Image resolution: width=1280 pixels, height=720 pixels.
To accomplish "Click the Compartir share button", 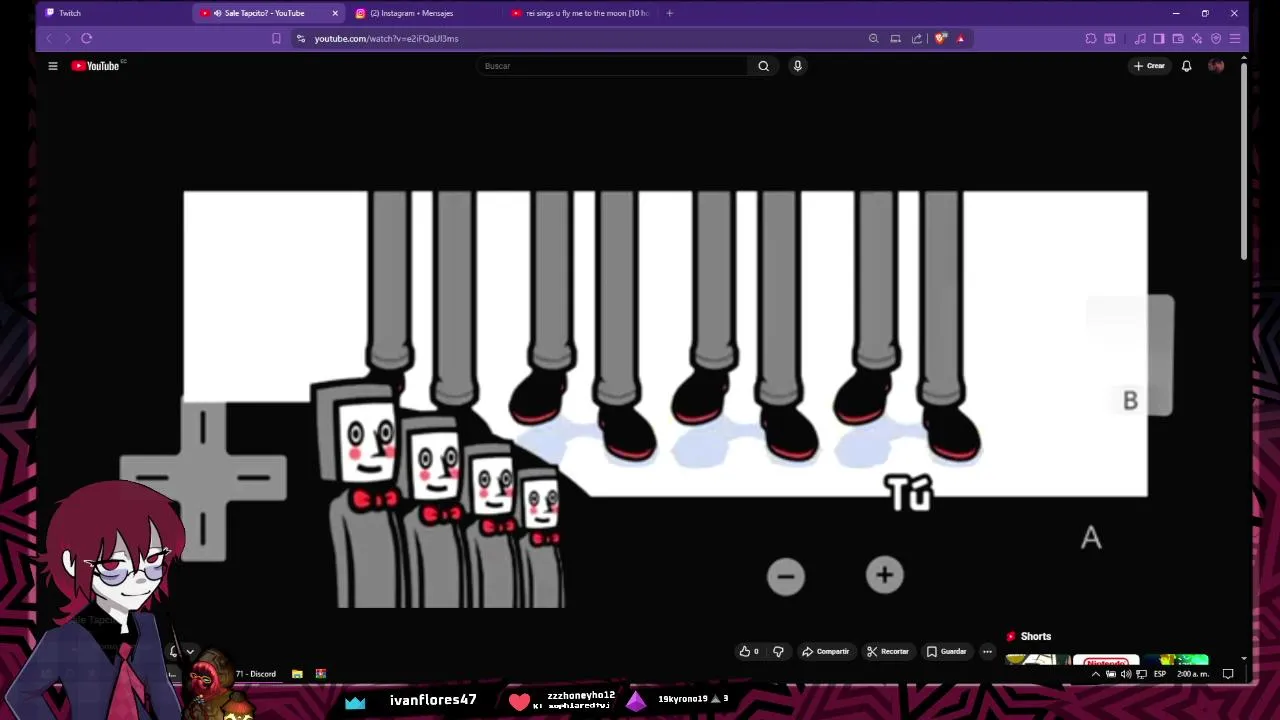I will tap(825, 651).
